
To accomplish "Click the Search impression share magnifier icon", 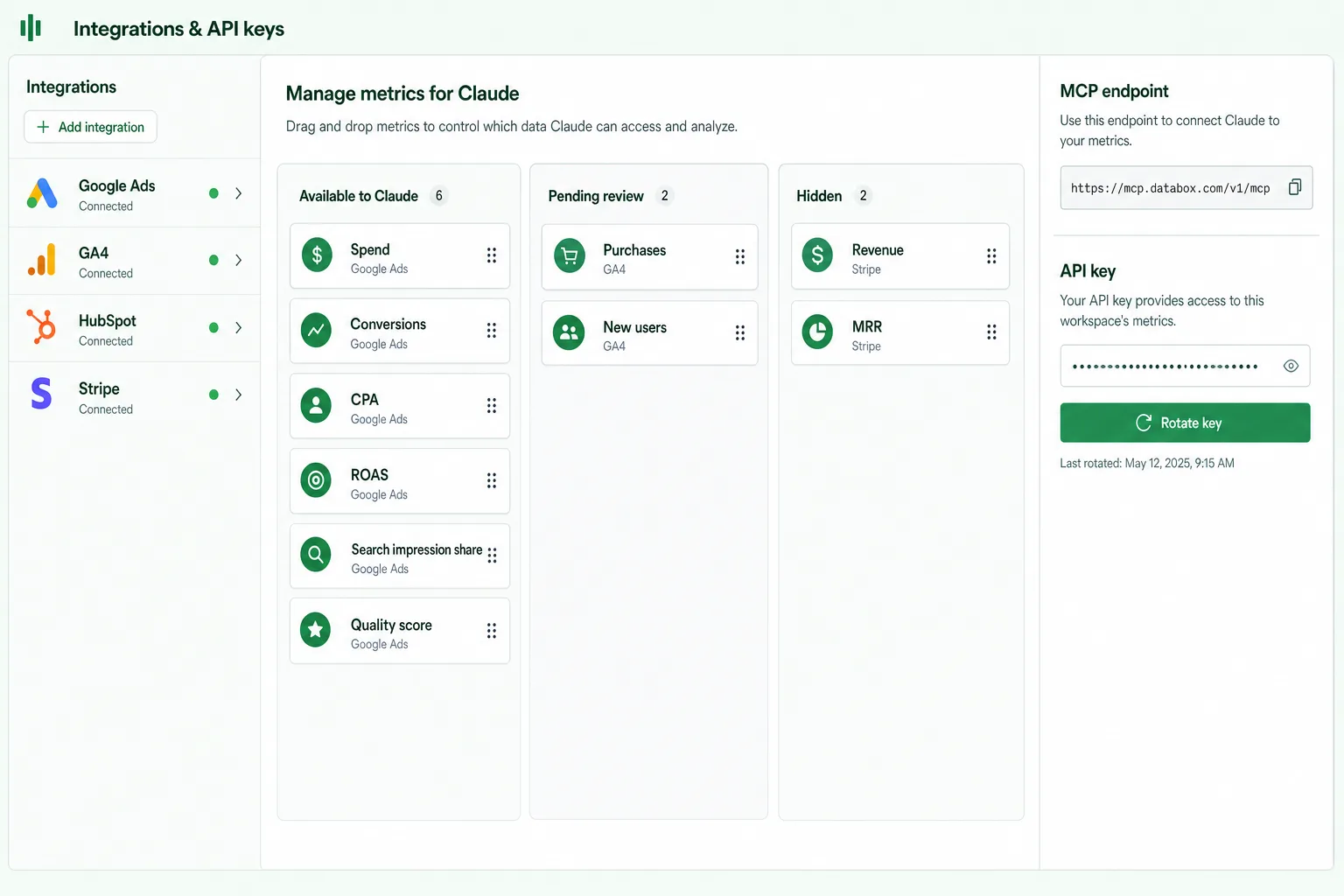I will click(316, 554).
